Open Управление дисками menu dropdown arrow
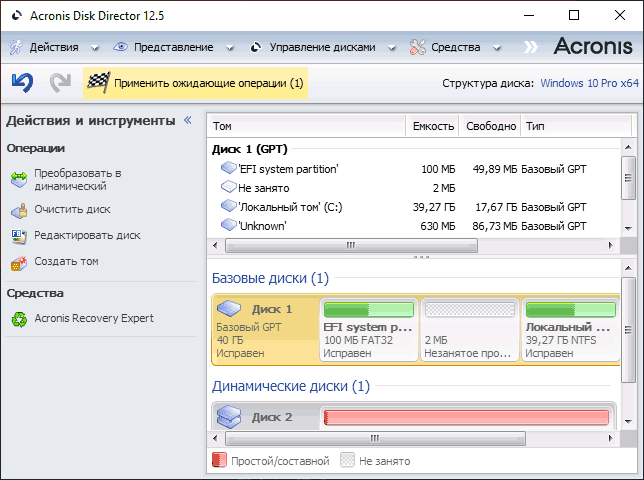The width and height of the screenshot is (644, 480). coord(392,48)
